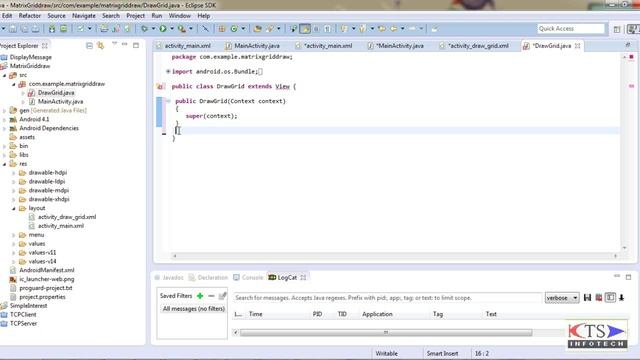Viewport: 640px width, 360px height.
Task: Toggle Show Whitespace Characters toolbar button
Action: click(x=327, y=29)
